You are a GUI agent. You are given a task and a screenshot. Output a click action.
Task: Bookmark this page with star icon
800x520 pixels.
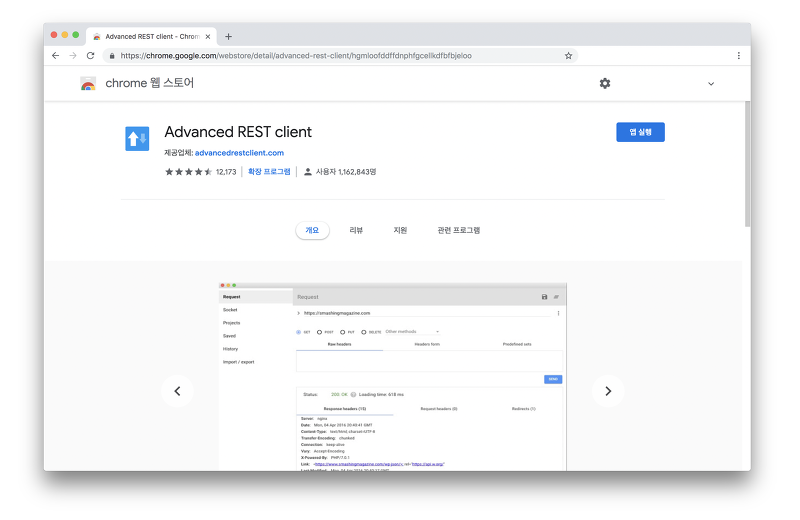(568, 56)
